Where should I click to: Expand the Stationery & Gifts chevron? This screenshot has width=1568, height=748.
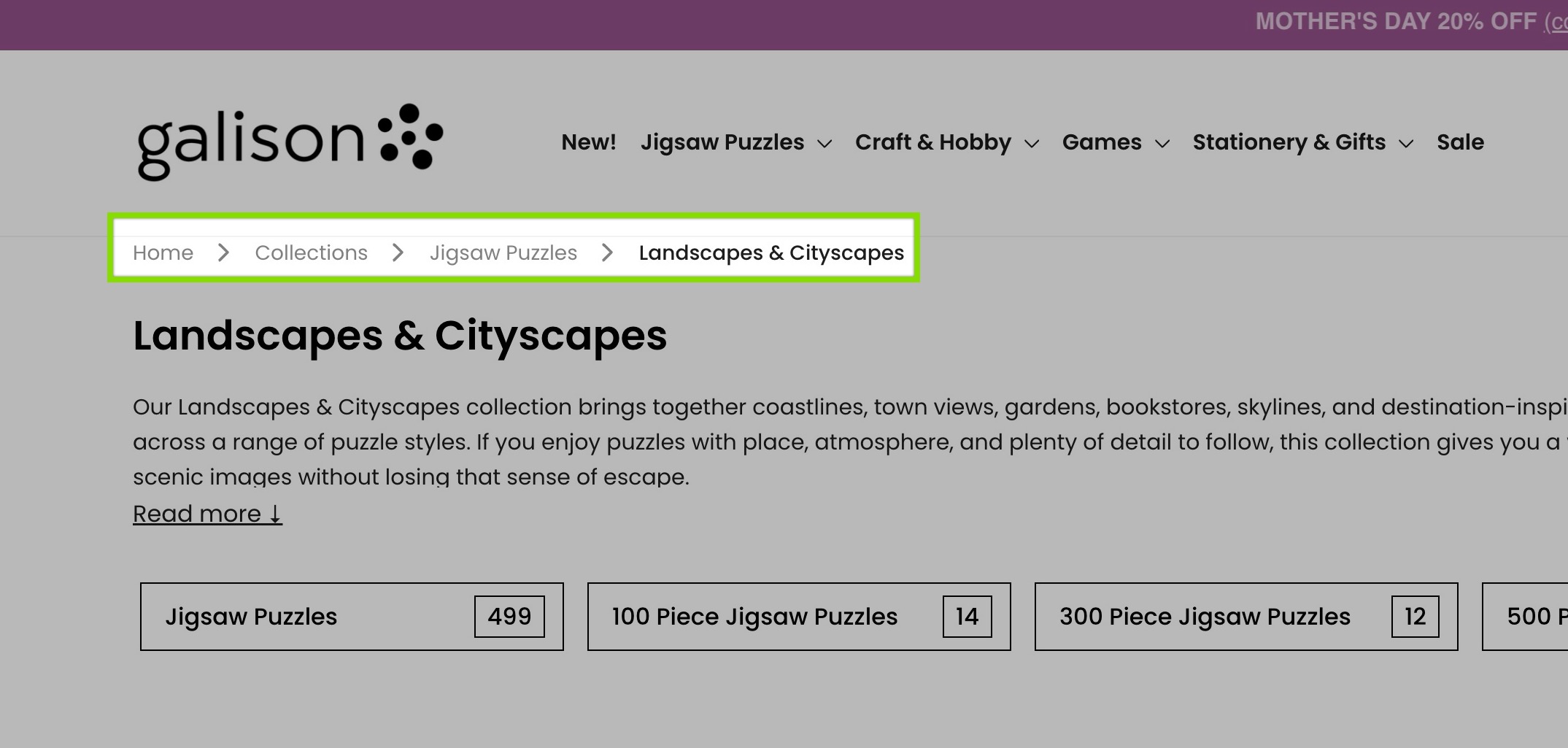point(1406,144)
